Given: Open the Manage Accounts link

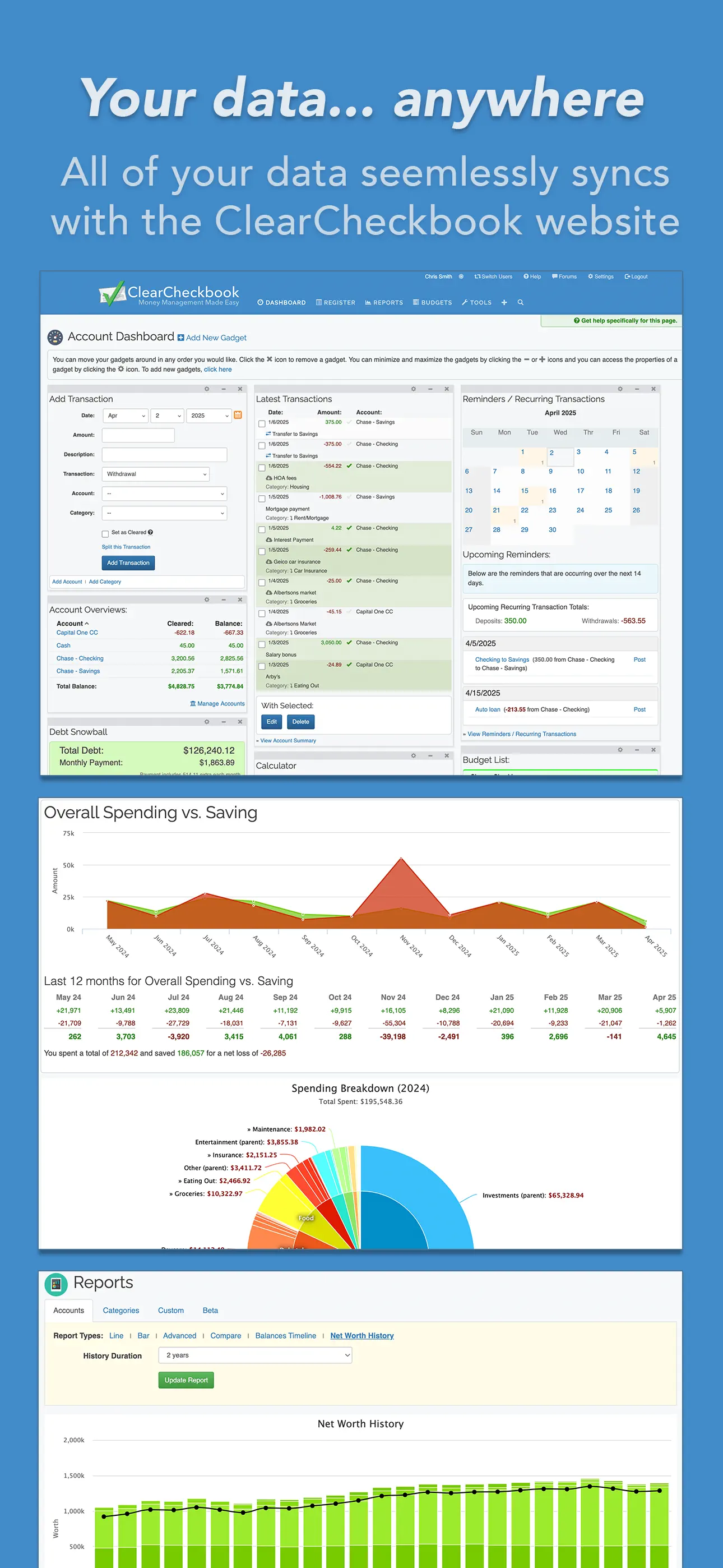Looking at the screenshot, I should tap(217, 704).
